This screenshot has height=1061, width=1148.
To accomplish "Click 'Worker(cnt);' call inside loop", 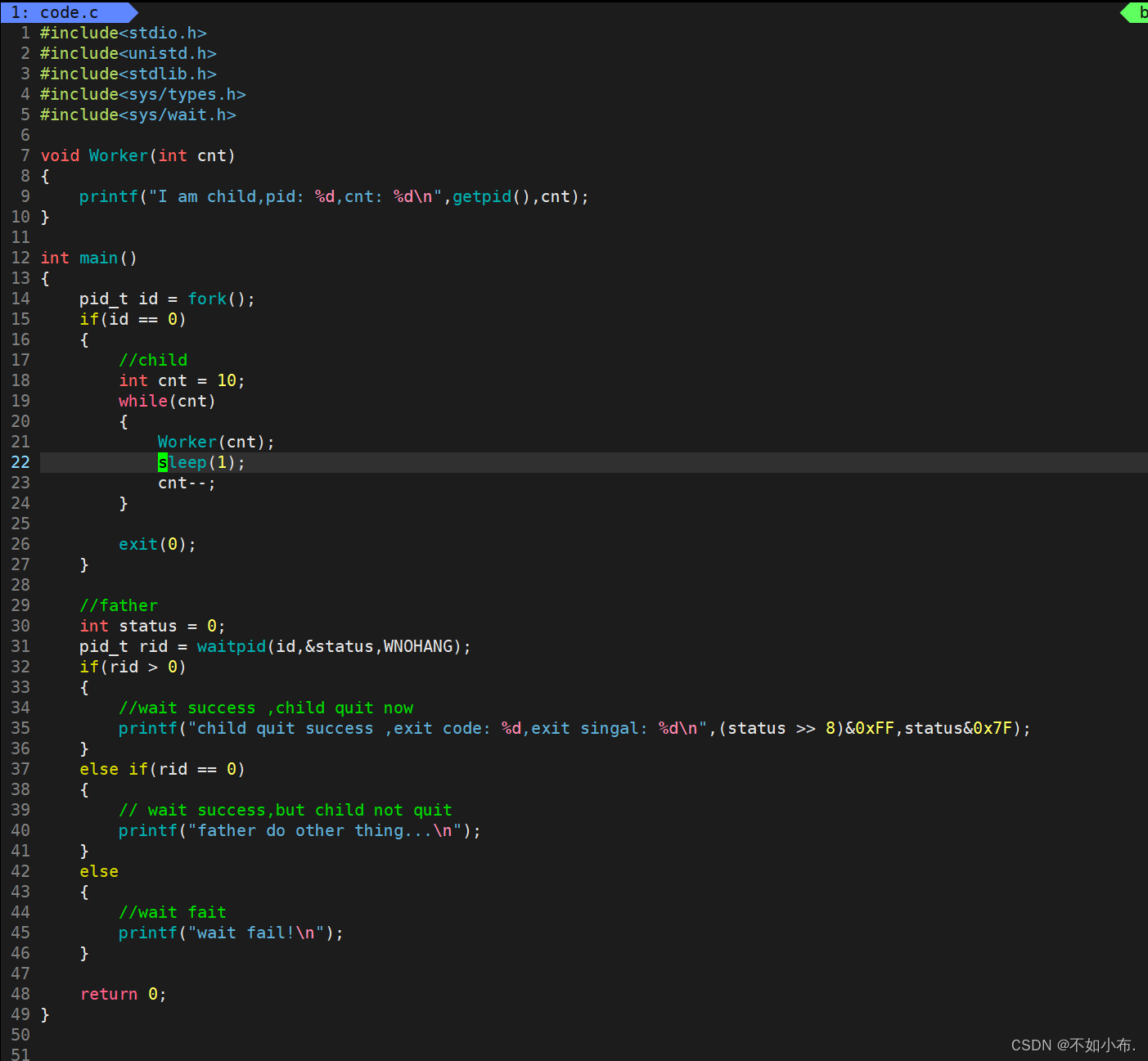I will point(216,442).
